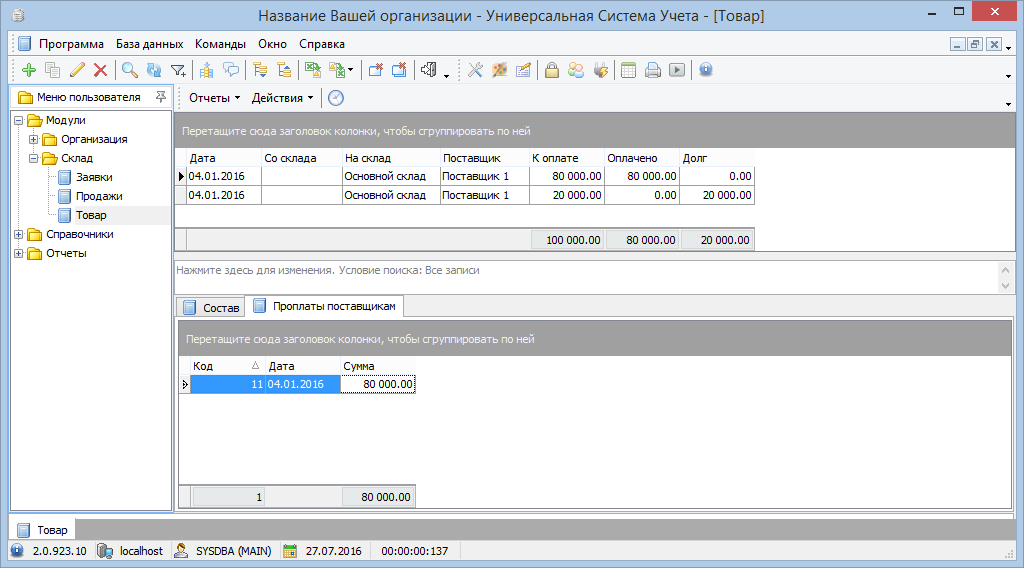The height and width of the screenshot is (568, 1024).
Task: Select Продажи in the module tree
Action: pyautogui.click(x=99, y=196)
